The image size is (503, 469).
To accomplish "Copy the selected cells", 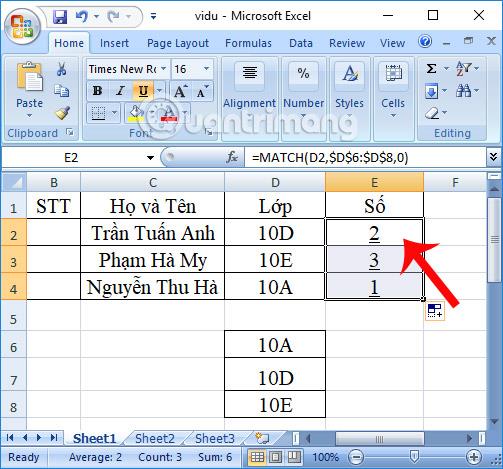I will [61, 91].
